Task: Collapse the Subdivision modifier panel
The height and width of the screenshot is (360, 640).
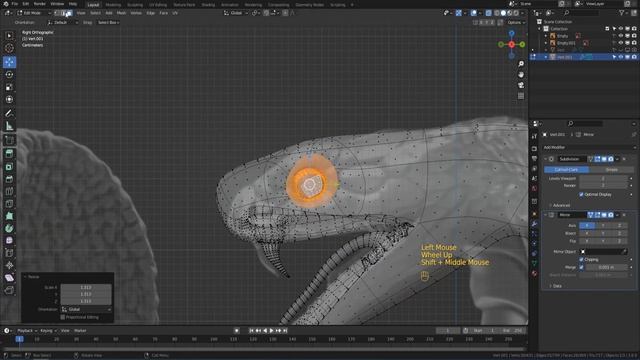Action: click(546, 159)
